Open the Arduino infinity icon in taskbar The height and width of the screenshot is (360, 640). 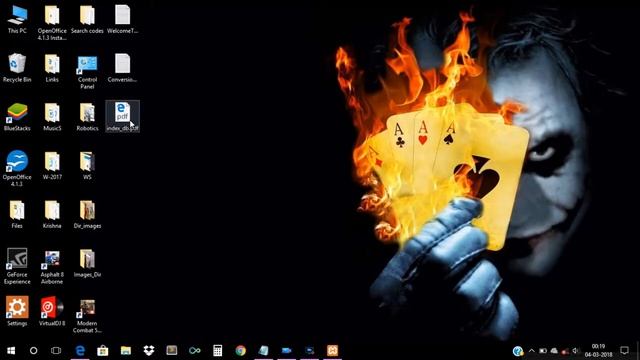(x=195, y=351)
